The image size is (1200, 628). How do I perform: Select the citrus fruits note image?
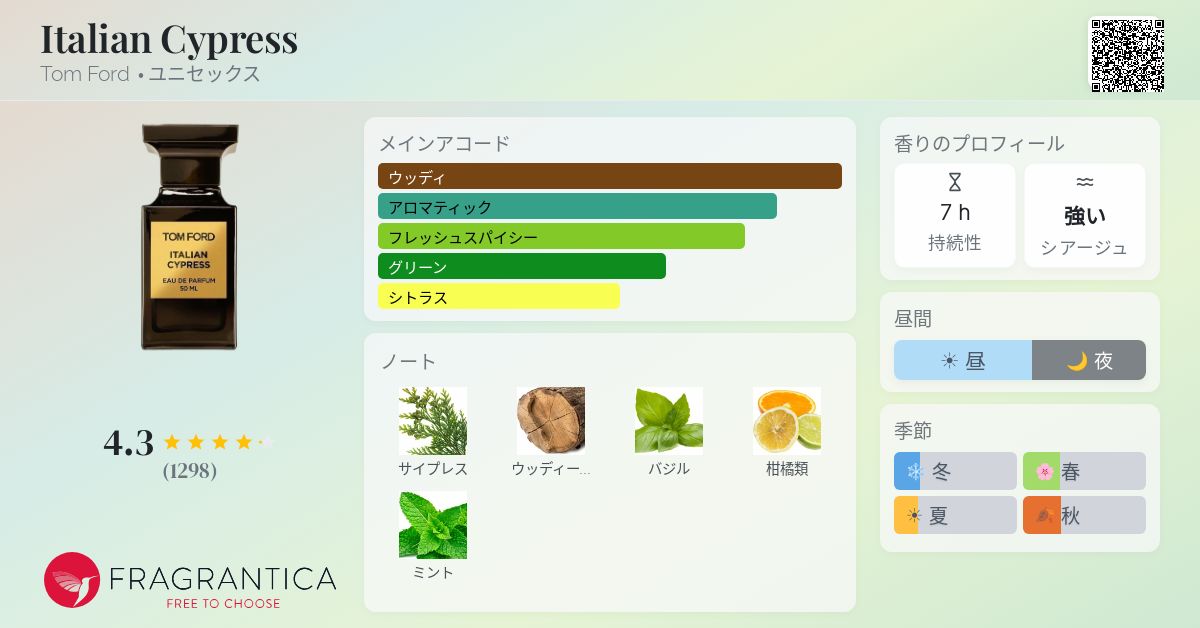pos(787,421)
